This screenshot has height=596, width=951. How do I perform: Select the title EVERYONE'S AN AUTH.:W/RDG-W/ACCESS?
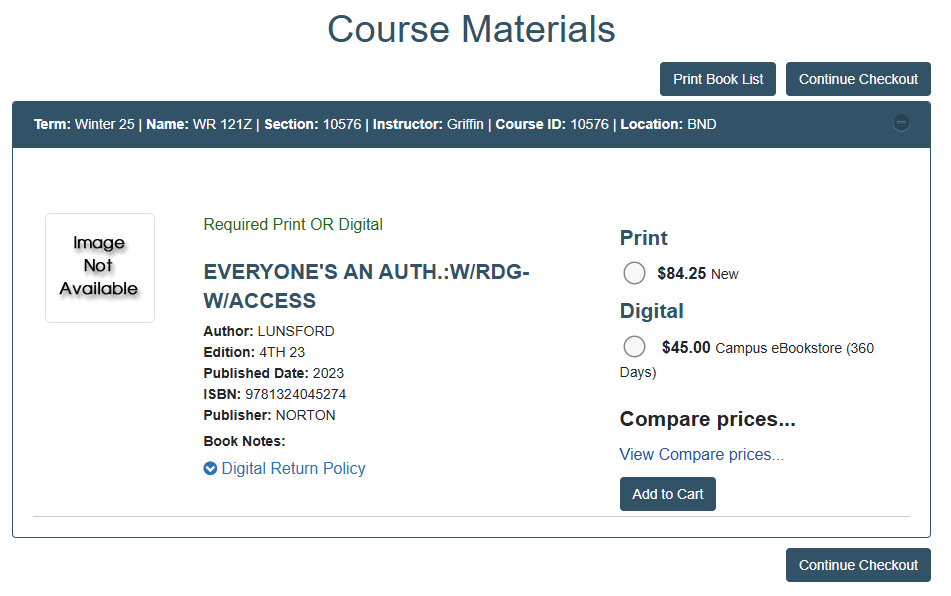click(366, 287)
